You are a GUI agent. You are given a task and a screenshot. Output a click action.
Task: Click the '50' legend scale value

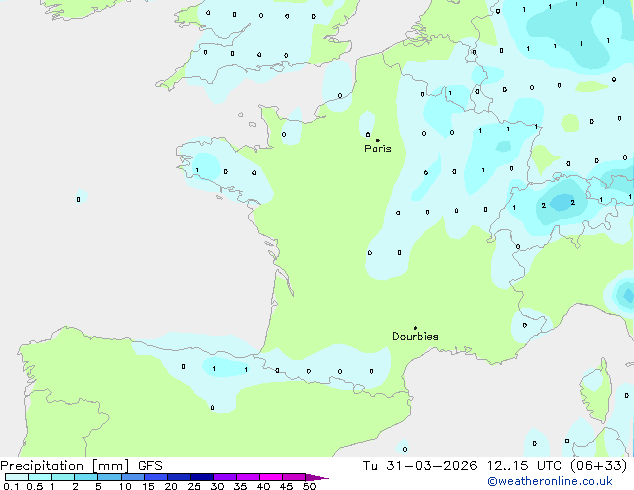pos(309,486)
